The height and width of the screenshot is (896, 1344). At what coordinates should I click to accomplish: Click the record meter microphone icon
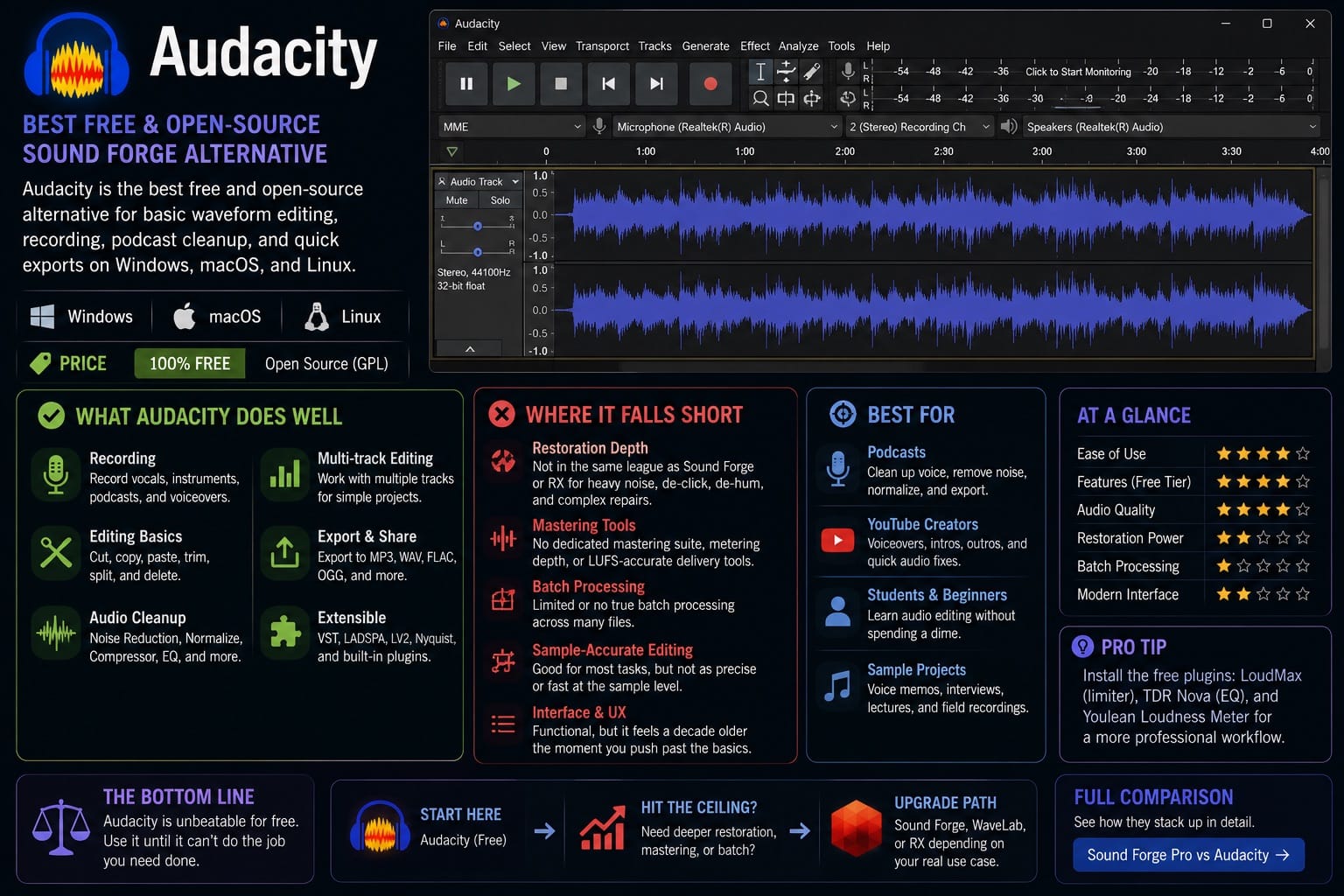tap(847, 71)
